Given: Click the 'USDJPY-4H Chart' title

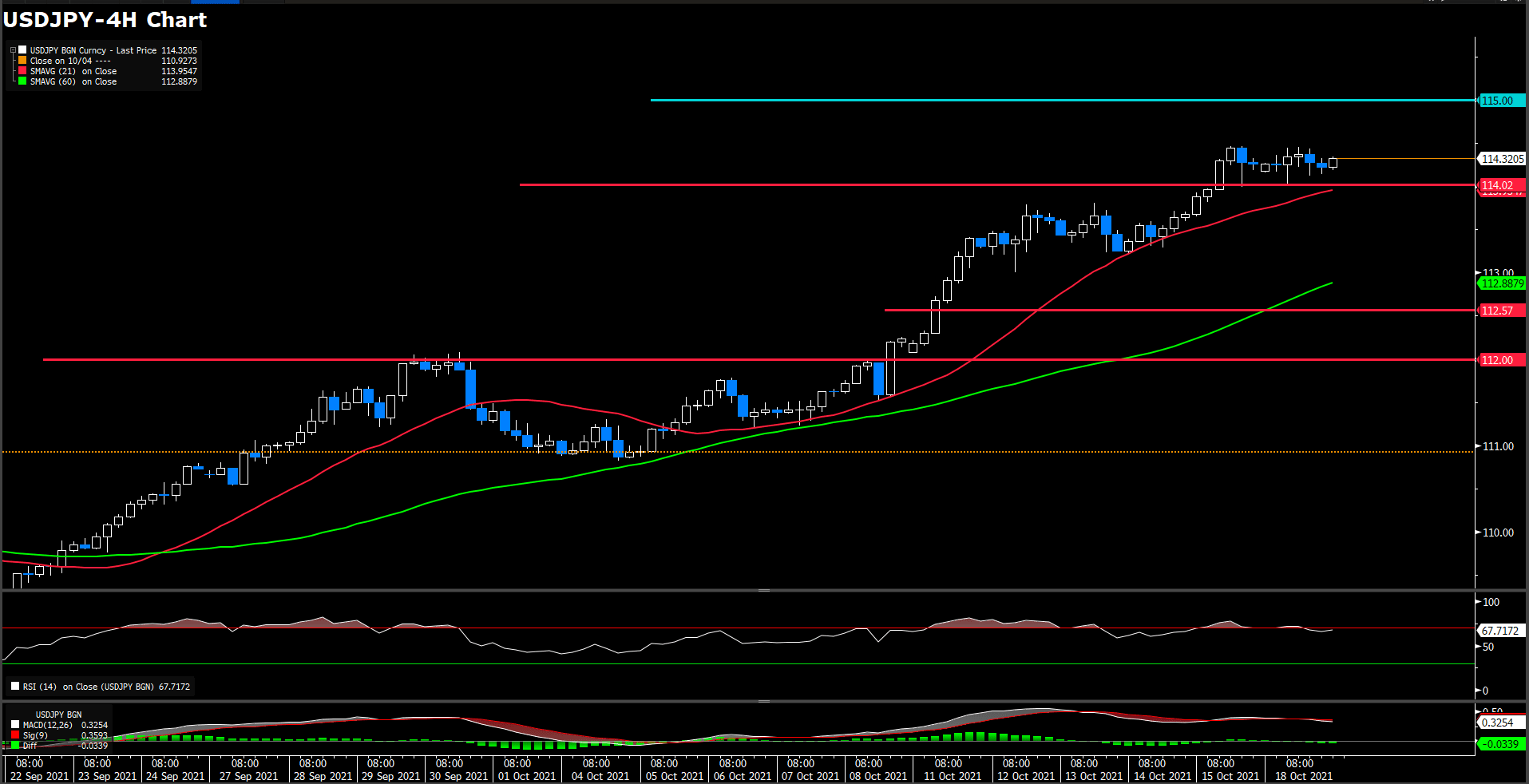Looking at the screenshot, I should pos(105,20).
